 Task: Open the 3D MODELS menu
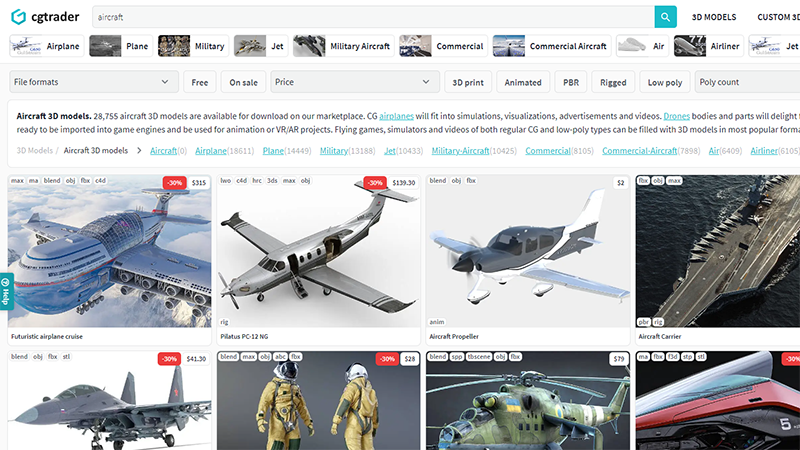pos(714,17)
